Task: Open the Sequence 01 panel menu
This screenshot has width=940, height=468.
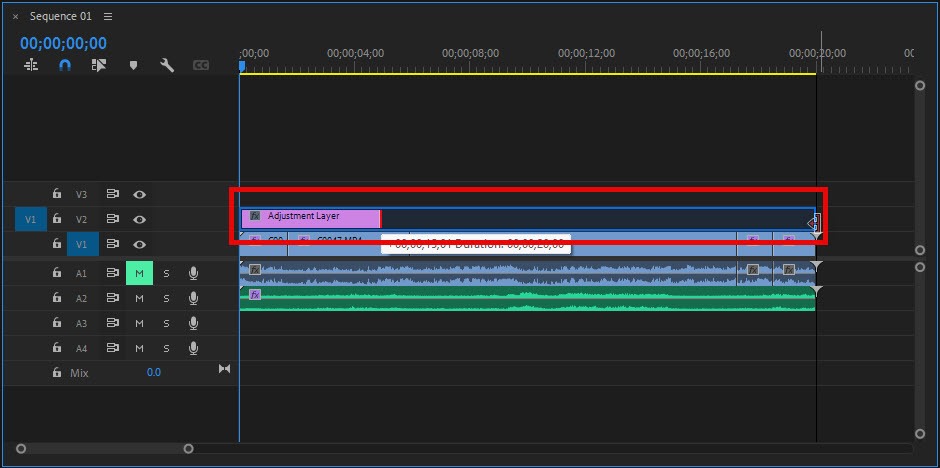Action: tap(108, 17)
